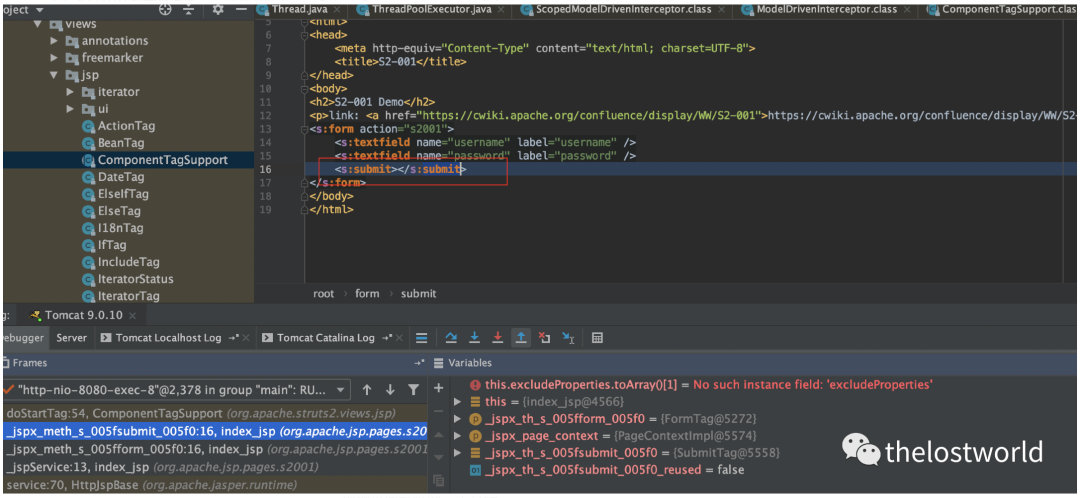The width and height of the screenshot is (1080, 498).
Task: Expand the annotations folder
Action: 54,41
